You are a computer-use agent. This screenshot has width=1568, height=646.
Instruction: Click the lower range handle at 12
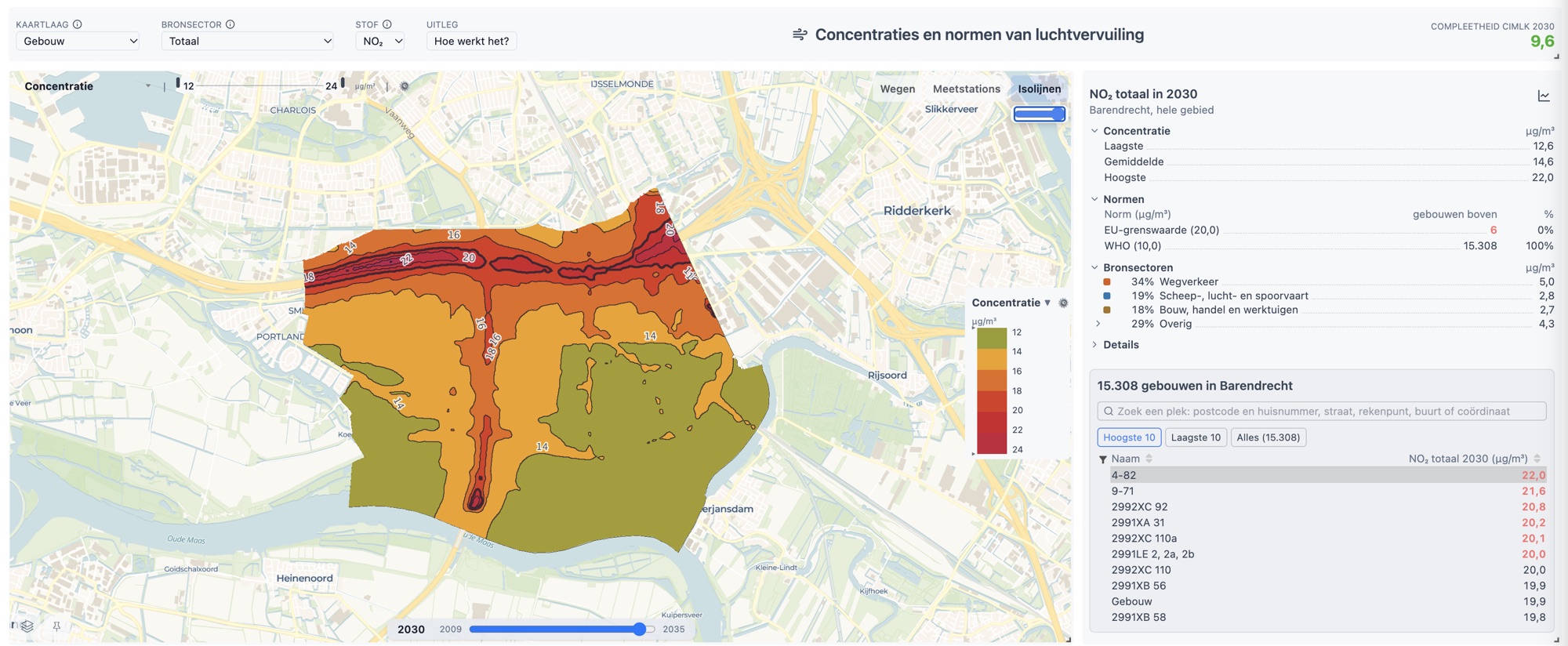(178, 82)
